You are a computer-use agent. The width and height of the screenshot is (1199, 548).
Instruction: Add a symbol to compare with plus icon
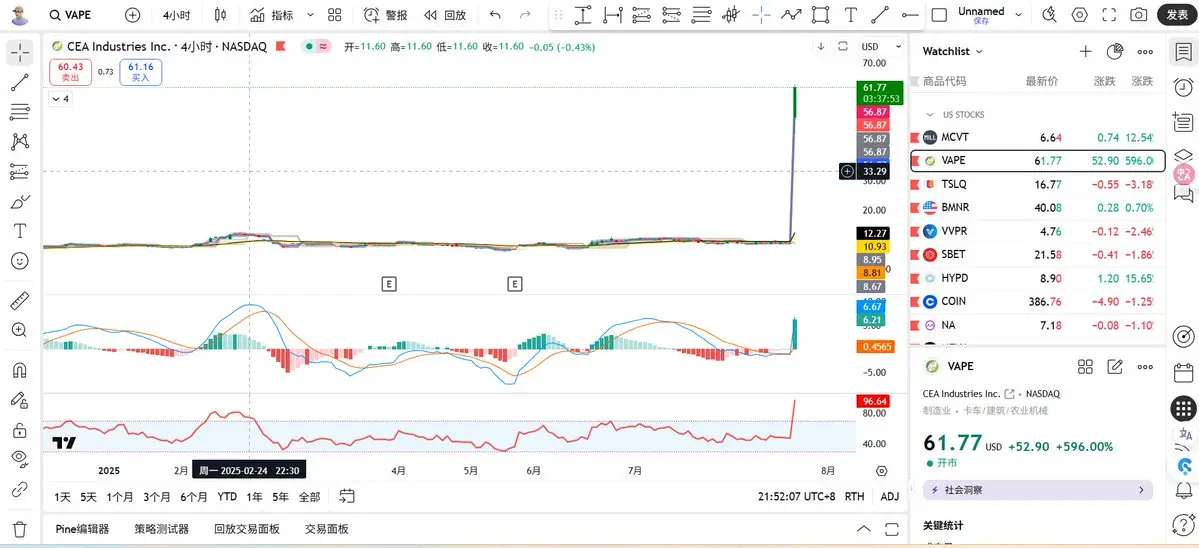click(132, 15)
